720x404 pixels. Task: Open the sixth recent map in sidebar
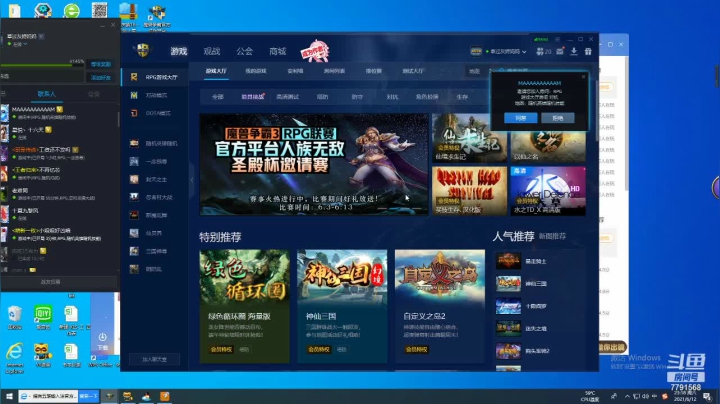point(155,233)
